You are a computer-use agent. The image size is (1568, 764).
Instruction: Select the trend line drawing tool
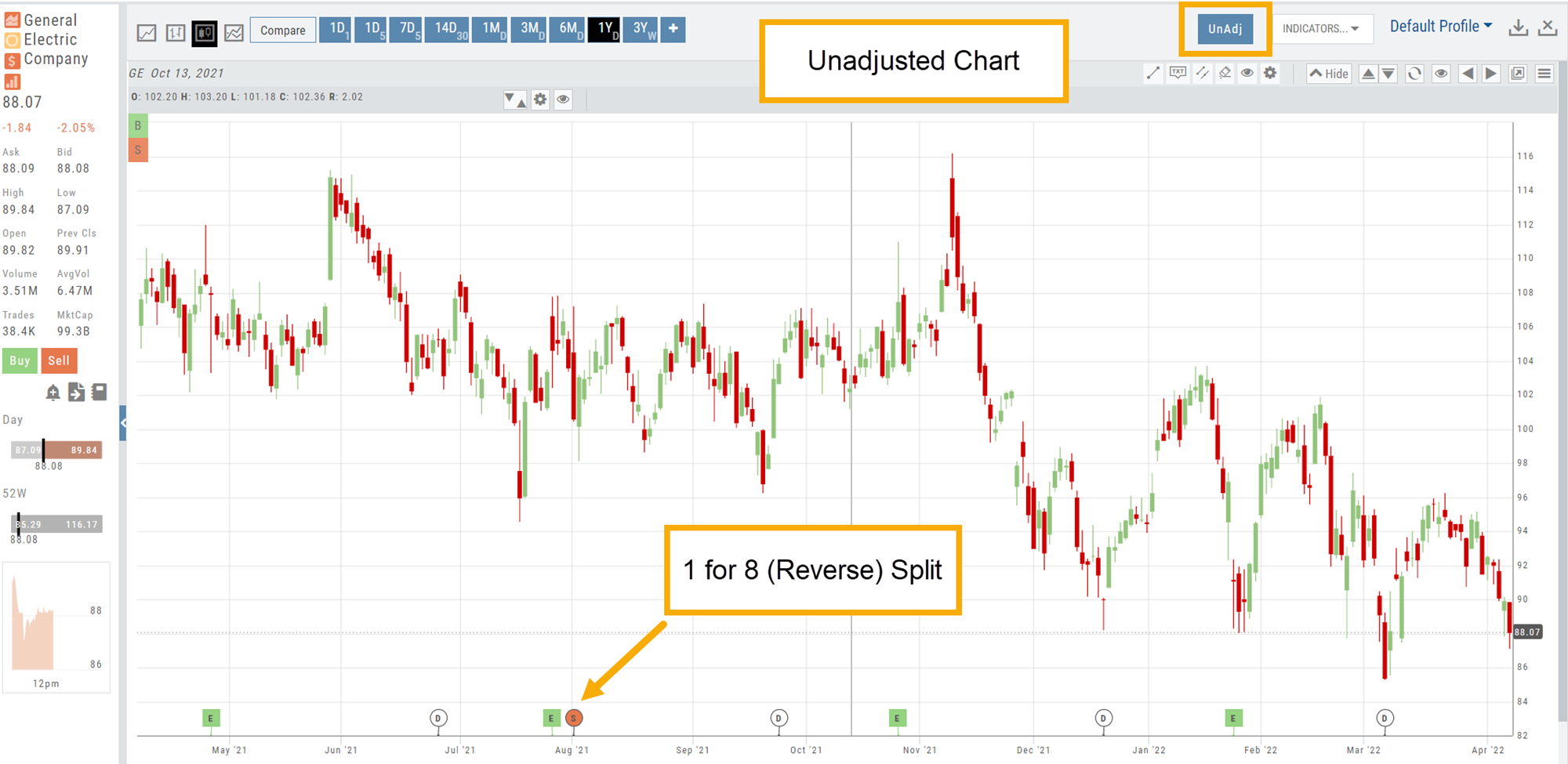coord(1152,74)
